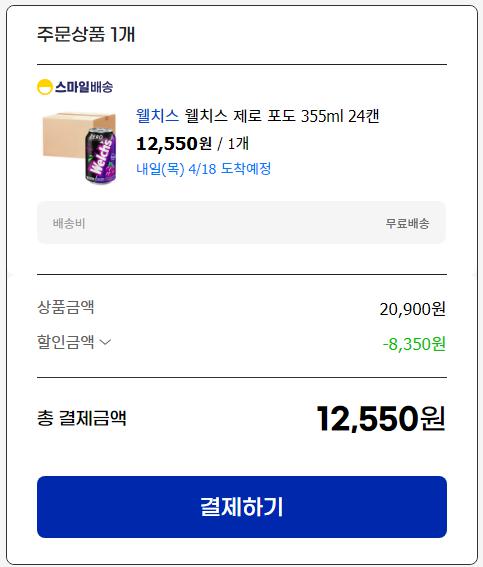Click the 결제하기 payment button
This screenshot has width=483, height=567.
[x=242, y=507]
